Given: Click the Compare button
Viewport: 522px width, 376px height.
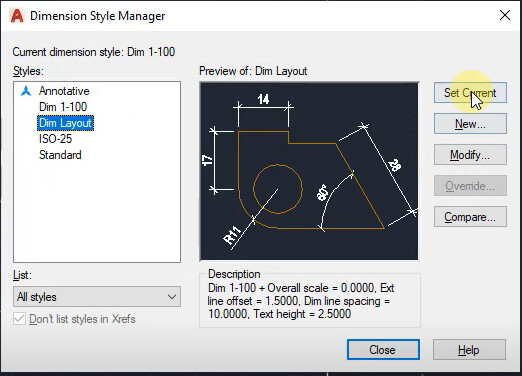Looking at the screenshot, I should [x=470, y=217].
